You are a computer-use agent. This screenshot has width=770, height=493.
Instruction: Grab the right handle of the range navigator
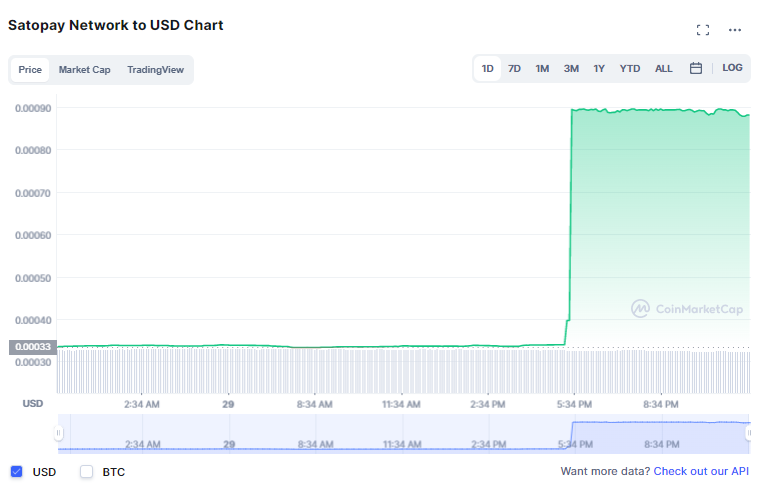tap(749, 433)
